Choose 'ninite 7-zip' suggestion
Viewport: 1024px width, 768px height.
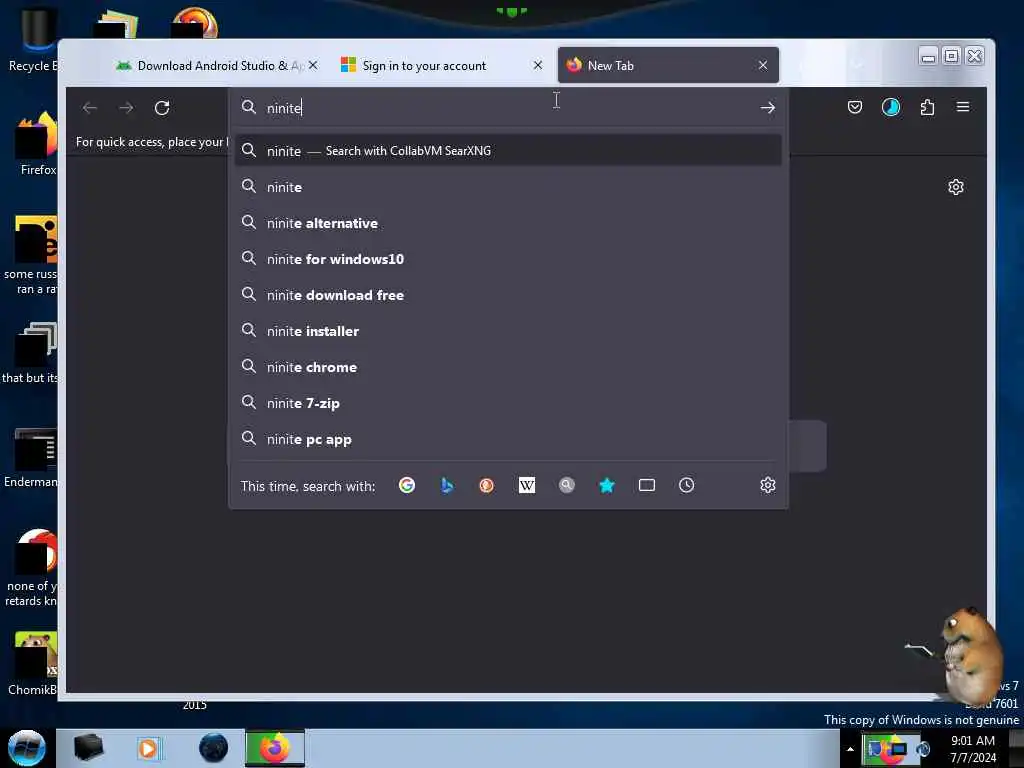(508, 403)
